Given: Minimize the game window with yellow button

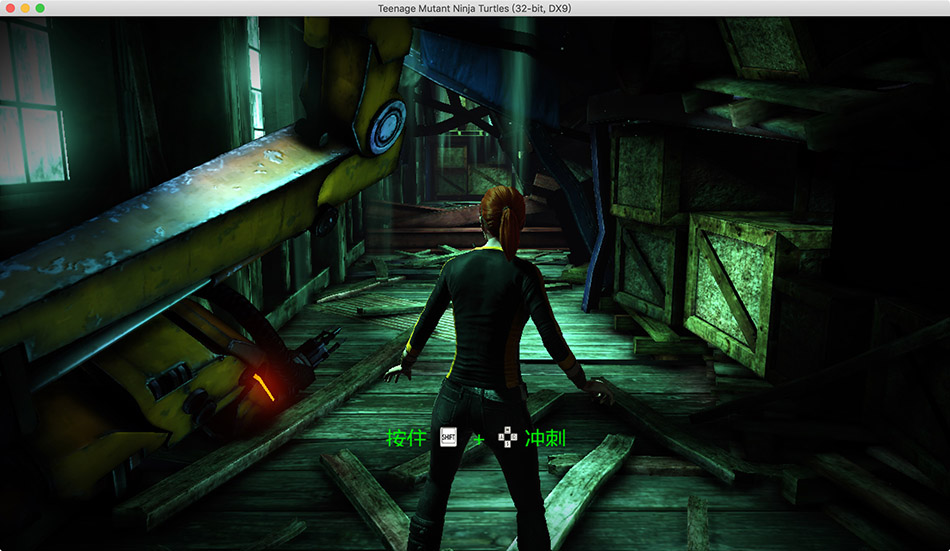Looking at the screenshot, I should 25,8.
